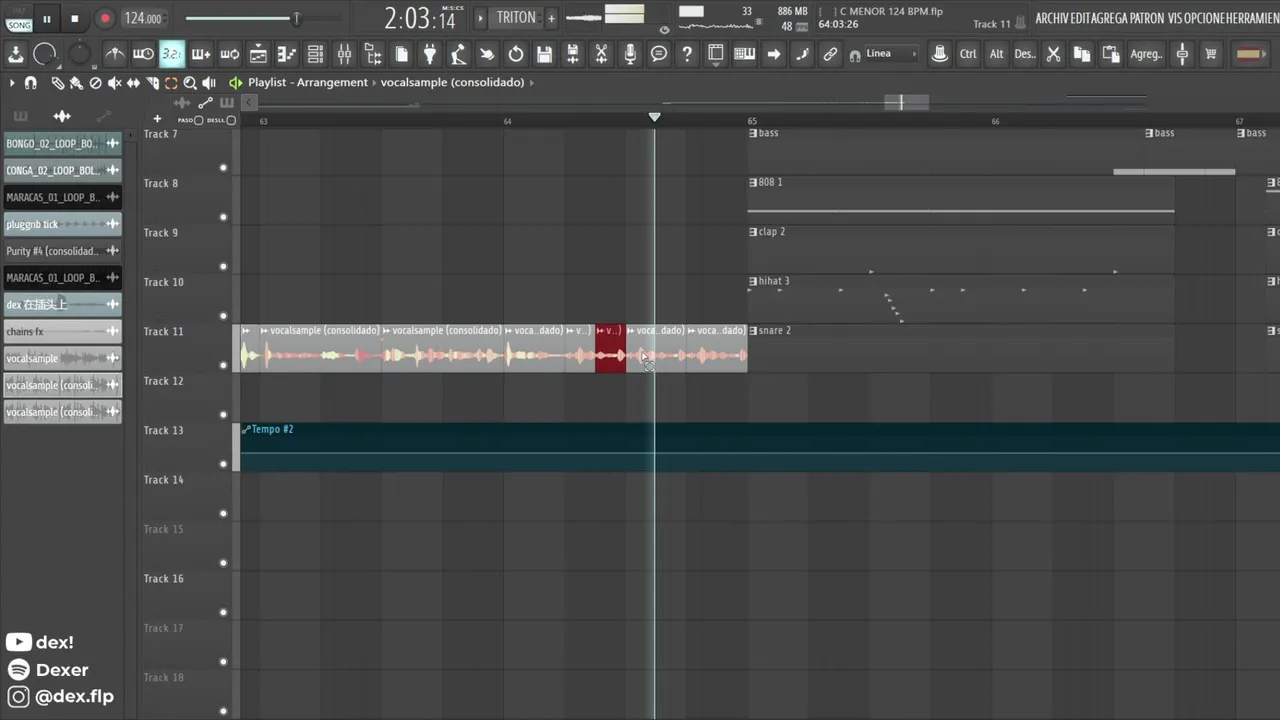The width and height of the screenshot is (1280, 720).
Task: Mute Track 13 with its green dot
Action: point(223,464)
